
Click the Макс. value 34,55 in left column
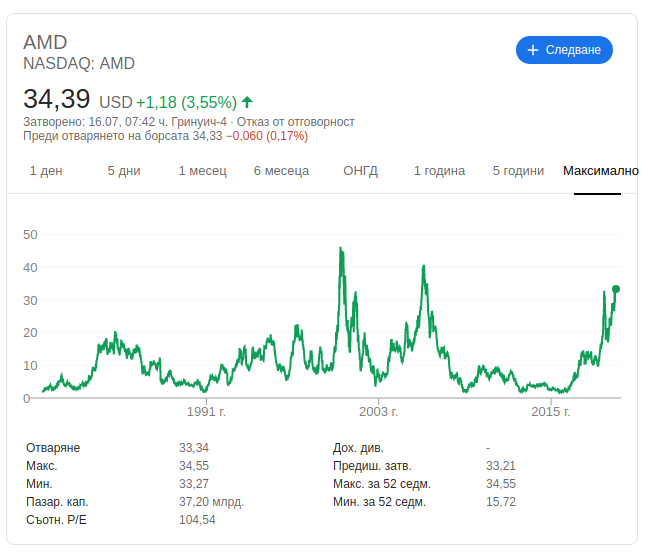[194, 466]
